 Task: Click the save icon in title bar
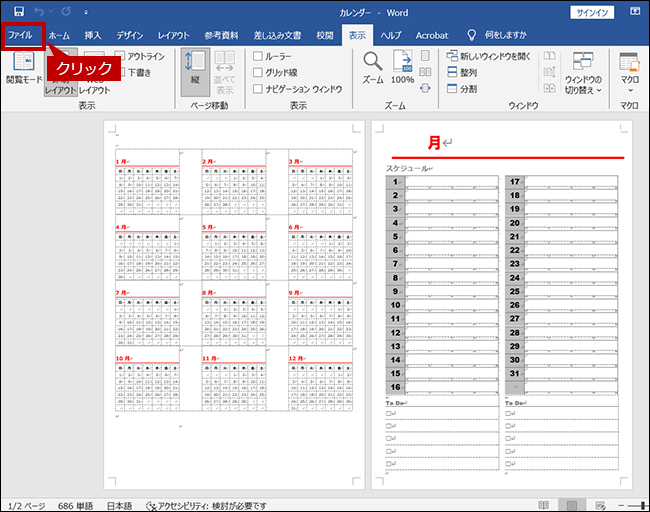pos(18,12)
